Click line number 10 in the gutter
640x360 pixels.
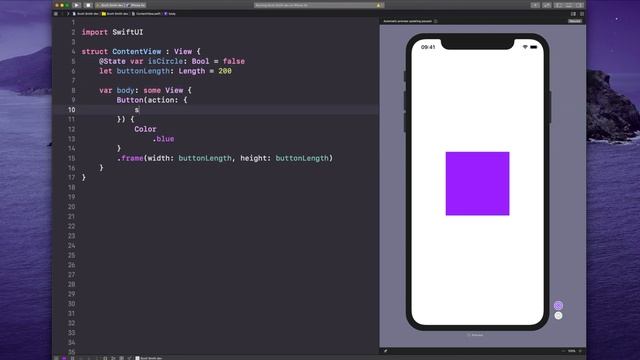[x=71, y=109]
